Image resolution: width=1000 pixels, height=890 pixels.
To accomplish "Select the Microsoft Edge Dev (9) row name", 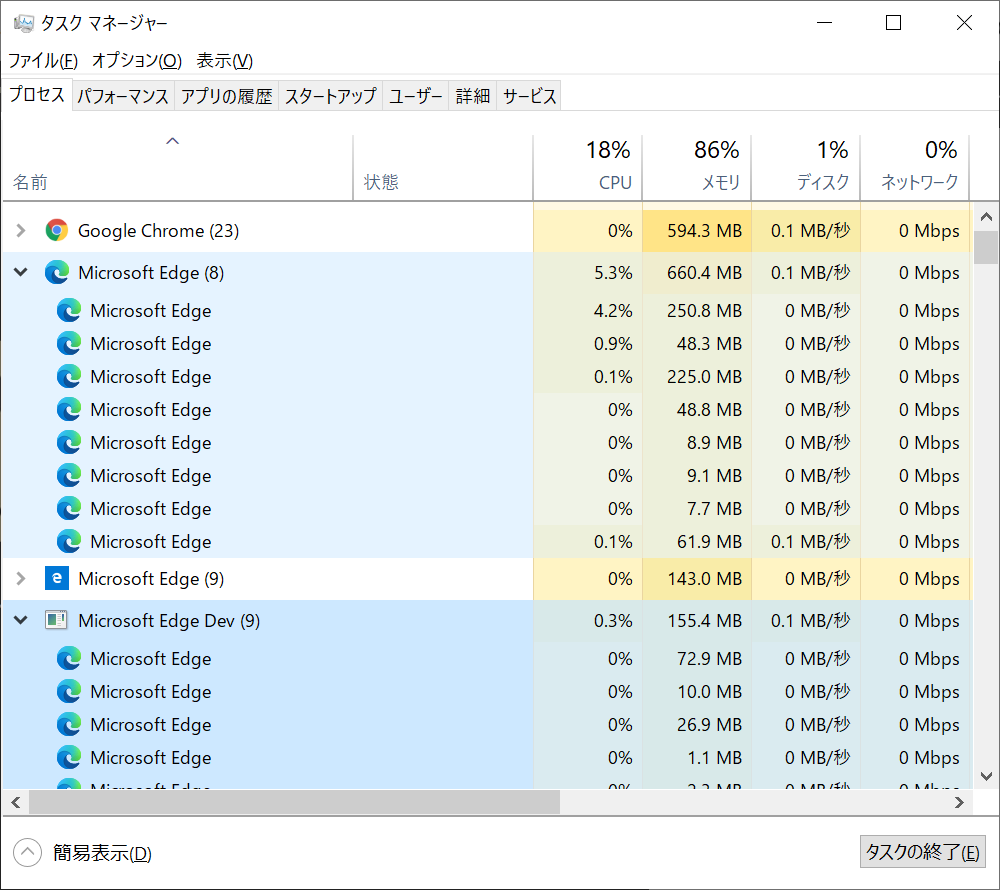I will click(x=169, y=621).
